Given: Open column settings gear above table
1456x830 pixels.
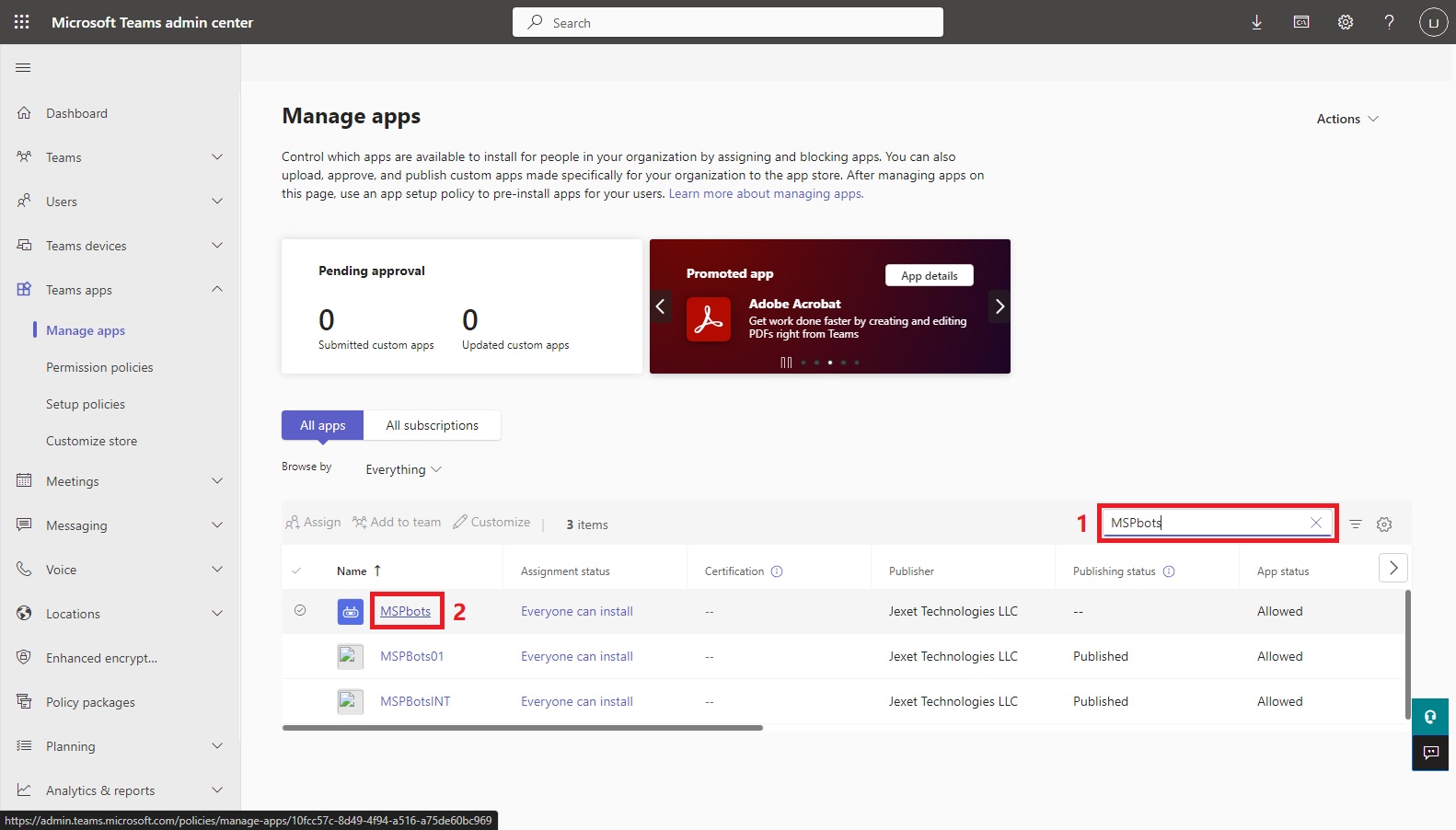Looking at the screenshot, I should point(1383,524).
